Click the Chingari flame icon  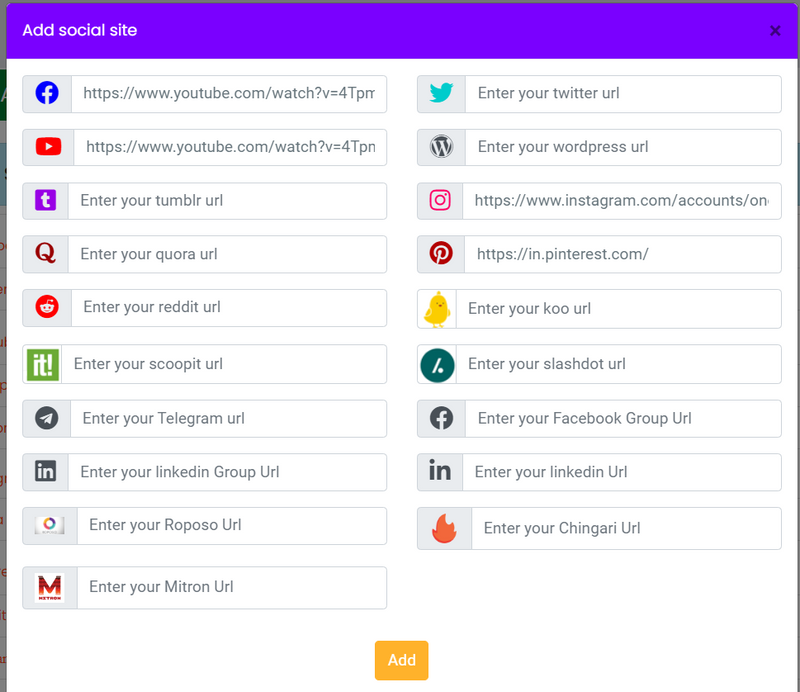[x=444, y=528]
